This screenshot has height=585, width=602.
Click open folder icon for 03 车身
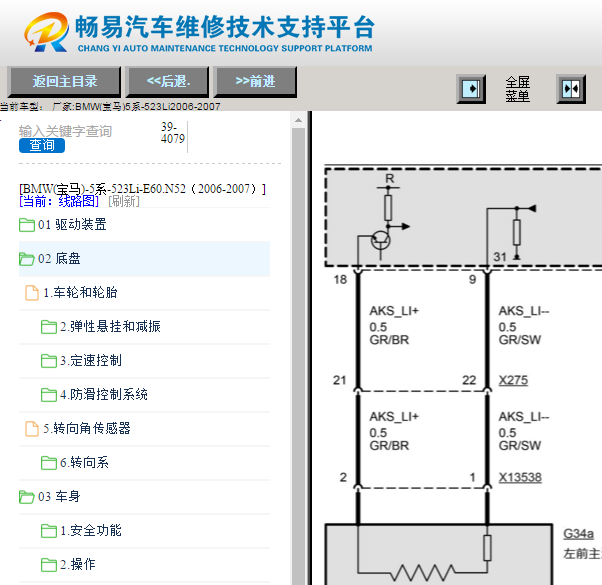(27, 497)
